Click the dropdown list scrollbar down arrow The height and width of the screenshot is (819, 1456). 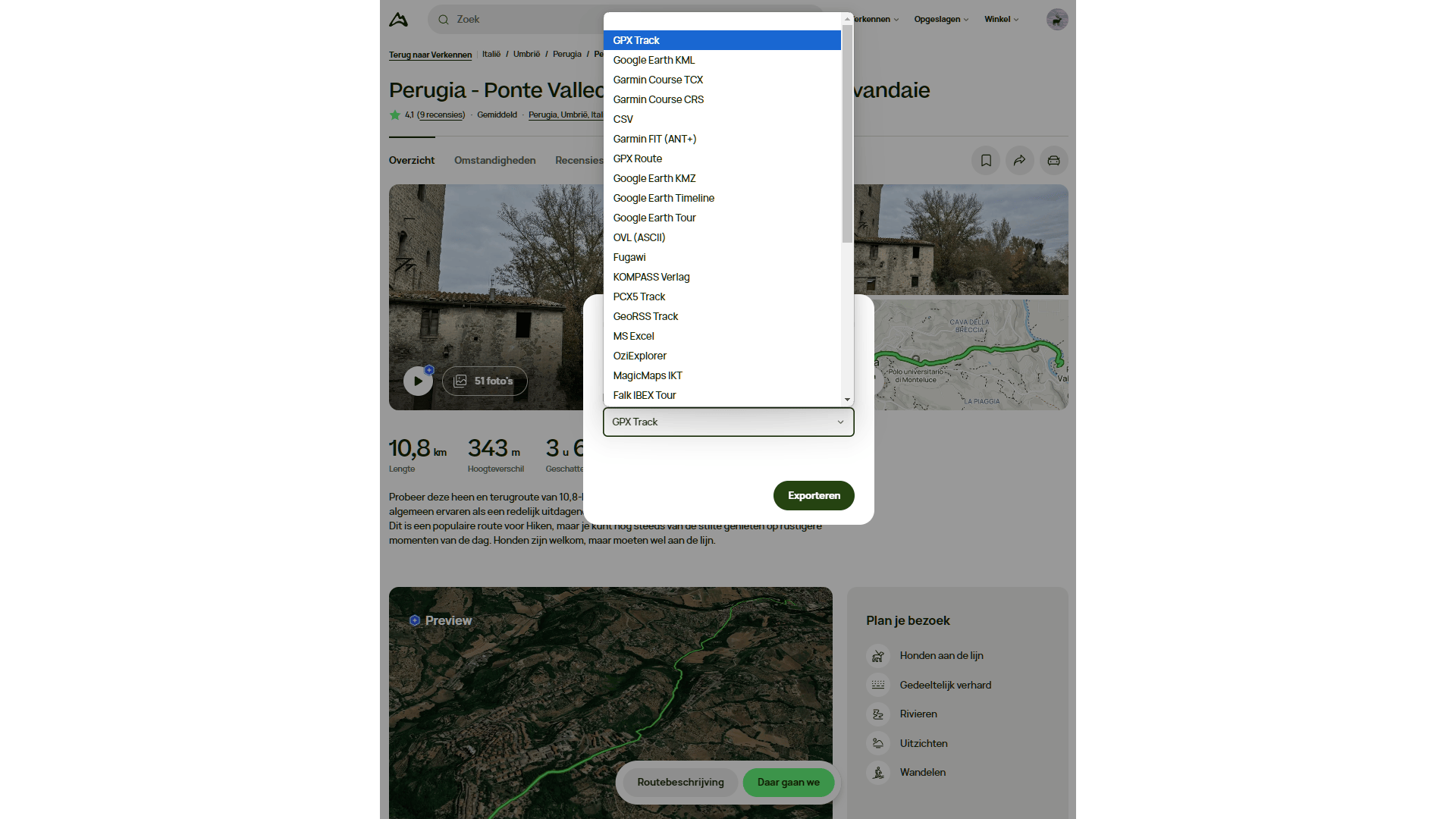[x=847, y=400]
